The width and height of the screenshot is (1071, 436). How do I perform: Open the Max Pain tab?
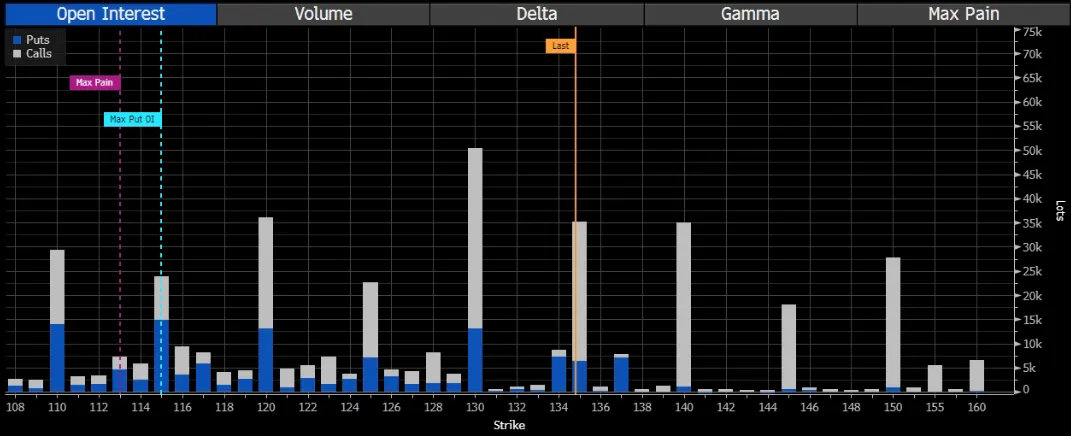(x=964, y=14)
